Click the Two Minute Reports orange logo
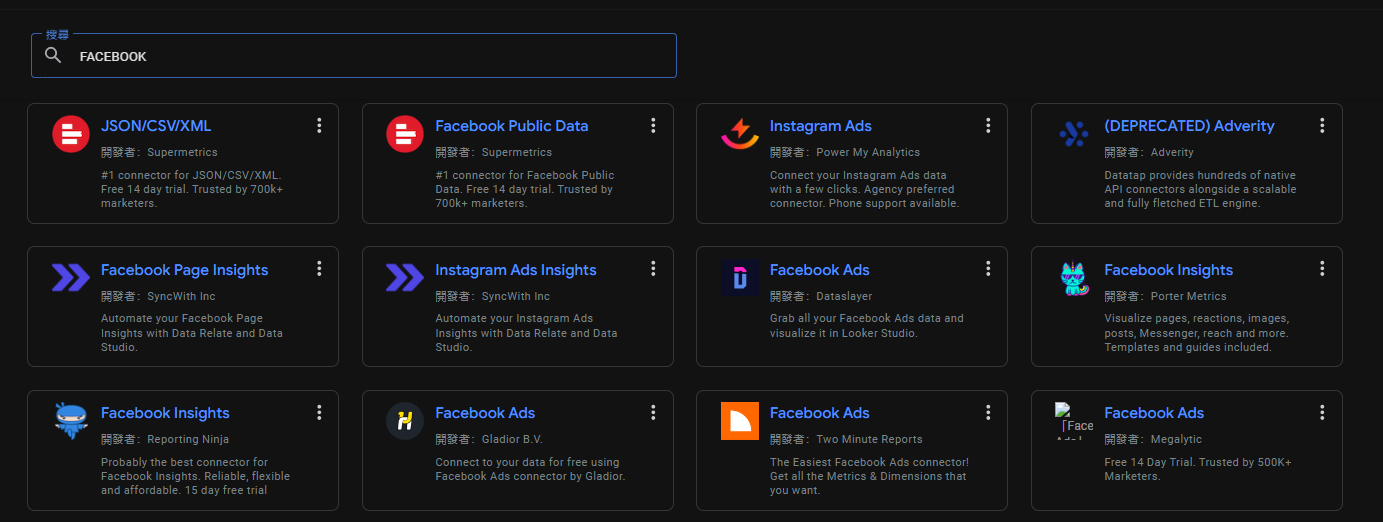The image size is (1383, 522). tap(740, 420)
